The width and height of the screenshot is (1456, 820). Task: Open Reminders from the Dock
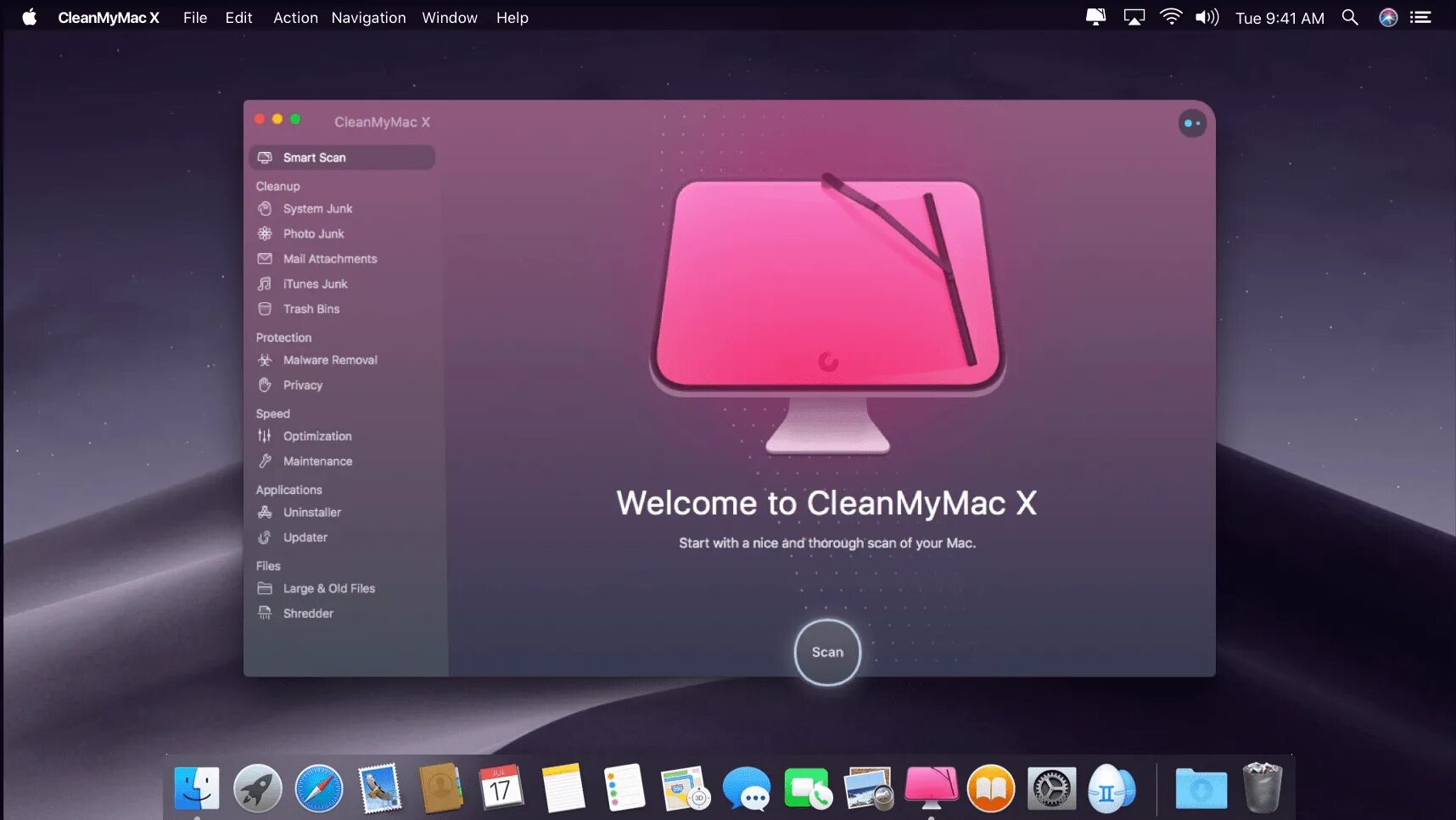tap(624, 789)
